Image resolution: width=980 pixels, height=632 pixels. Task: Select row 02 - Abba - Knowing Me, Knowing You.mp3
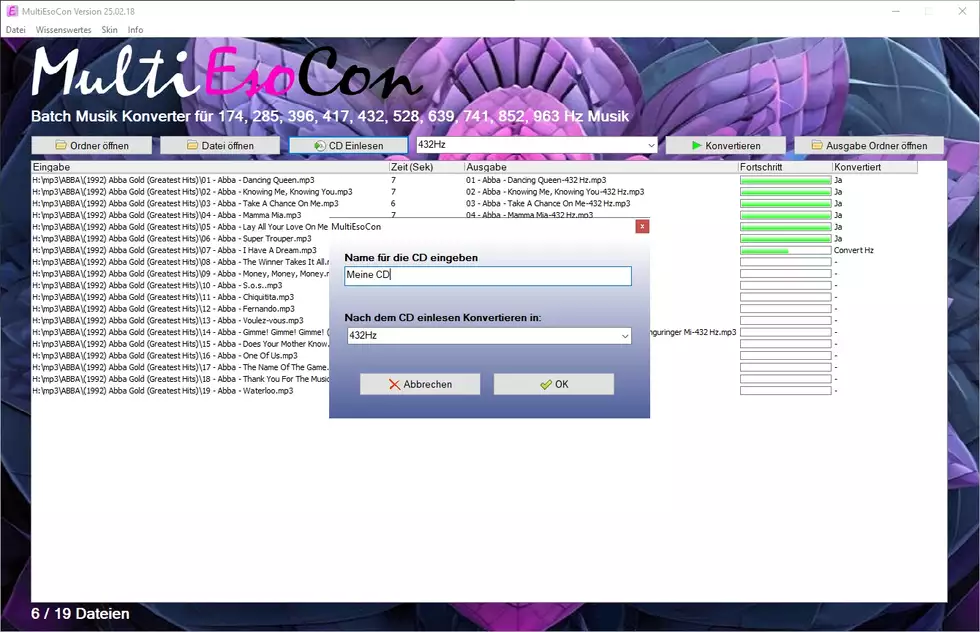pos(192,192)
